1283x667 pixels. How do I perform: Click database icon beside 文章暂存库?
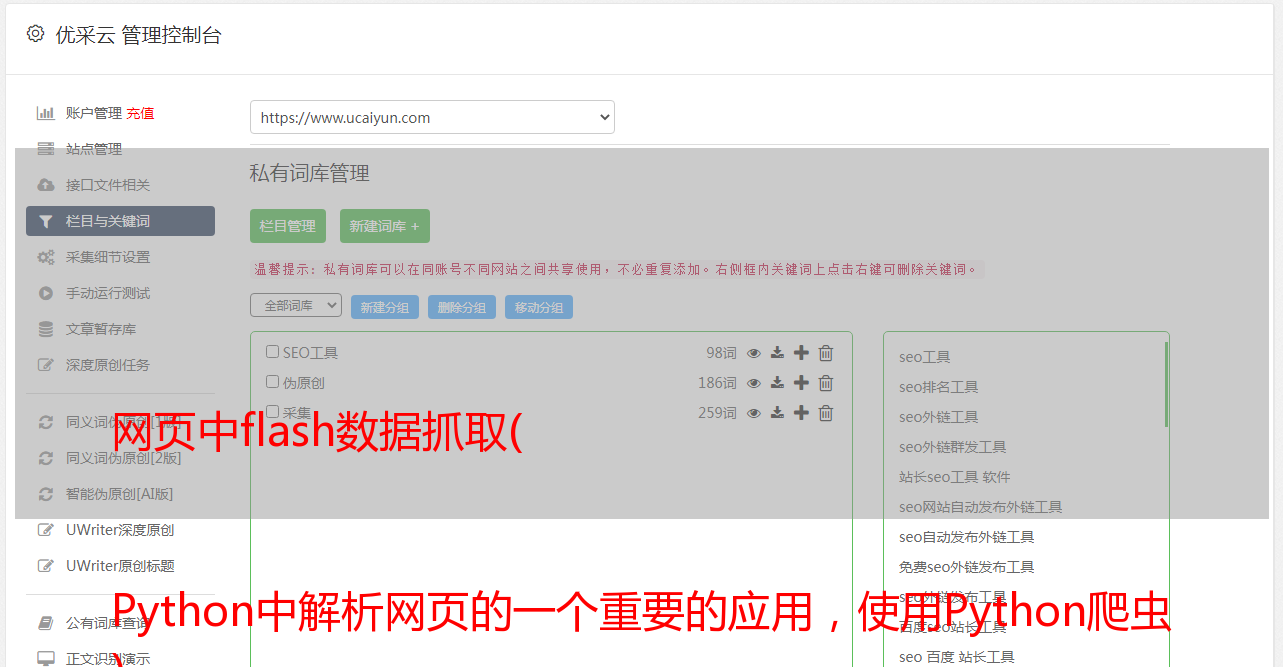[x=46, y=329]
